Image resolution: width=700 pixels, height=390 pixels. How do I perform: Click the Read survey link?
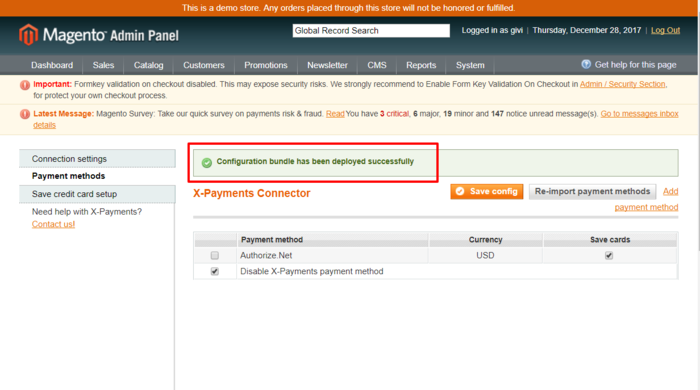[335, 114]
